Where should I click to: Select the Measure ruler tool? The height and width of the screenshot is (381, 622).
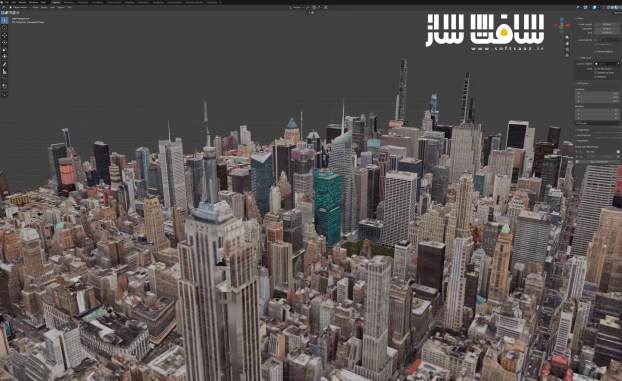[4, 72]
